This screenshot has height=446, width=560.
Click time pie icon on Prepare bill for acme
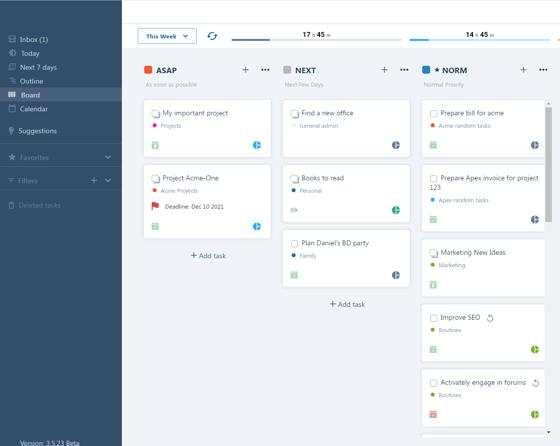pyautogui.click(x=535, y=145)
